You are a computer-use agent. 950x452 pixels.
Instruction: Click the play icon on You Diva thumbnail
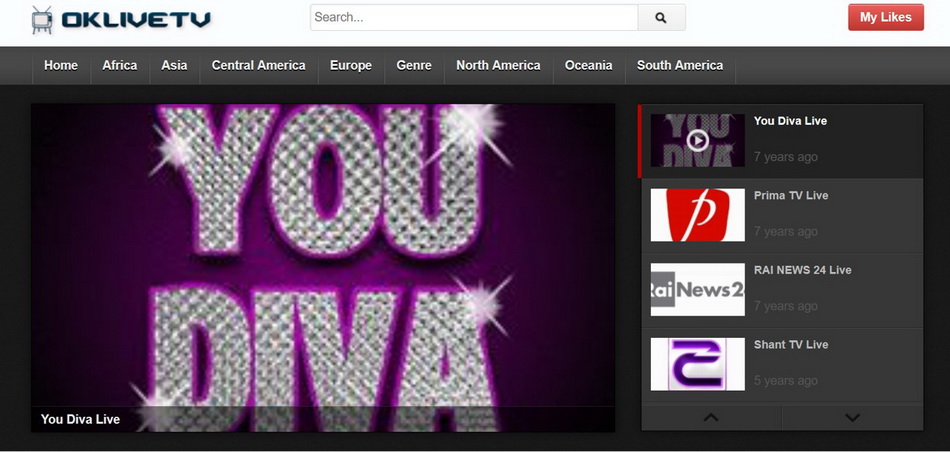pyautogui.click(x=697, y=141)
